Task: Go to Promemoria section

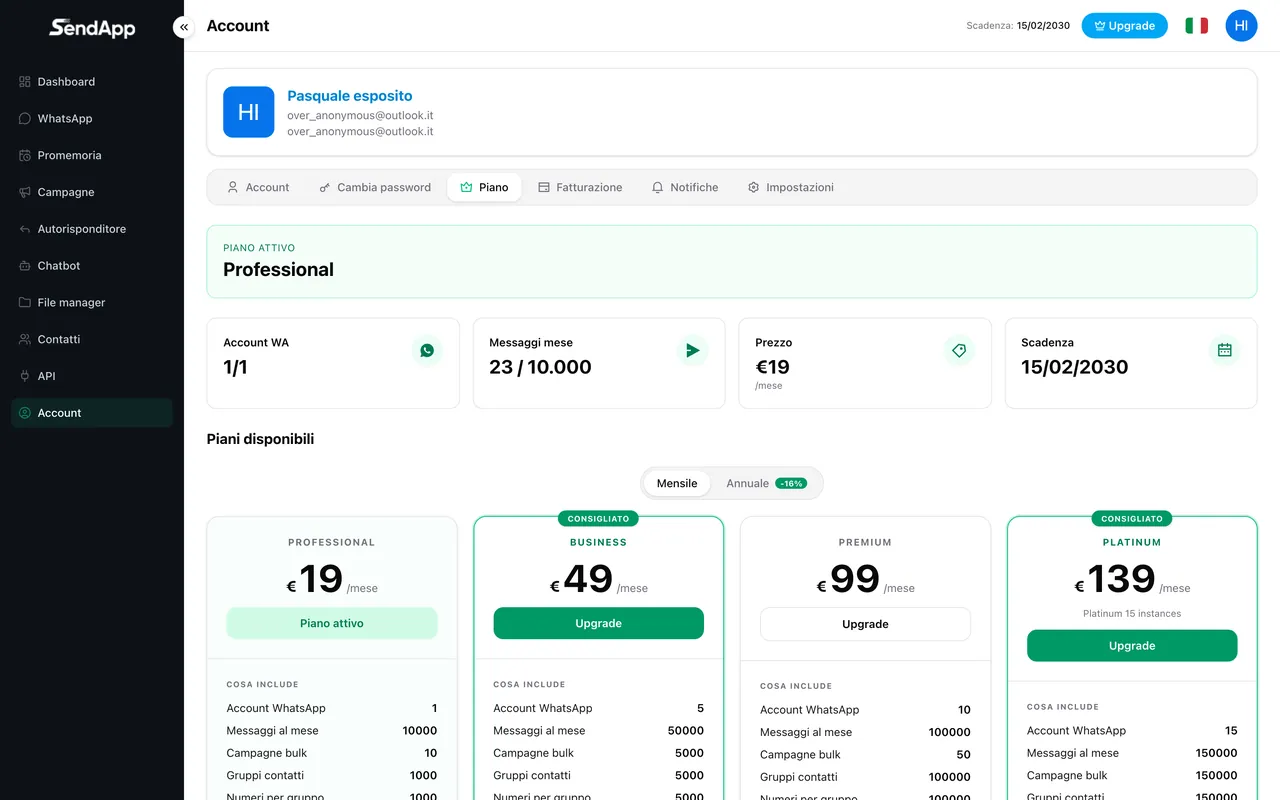Action: [x=92, y=156]
